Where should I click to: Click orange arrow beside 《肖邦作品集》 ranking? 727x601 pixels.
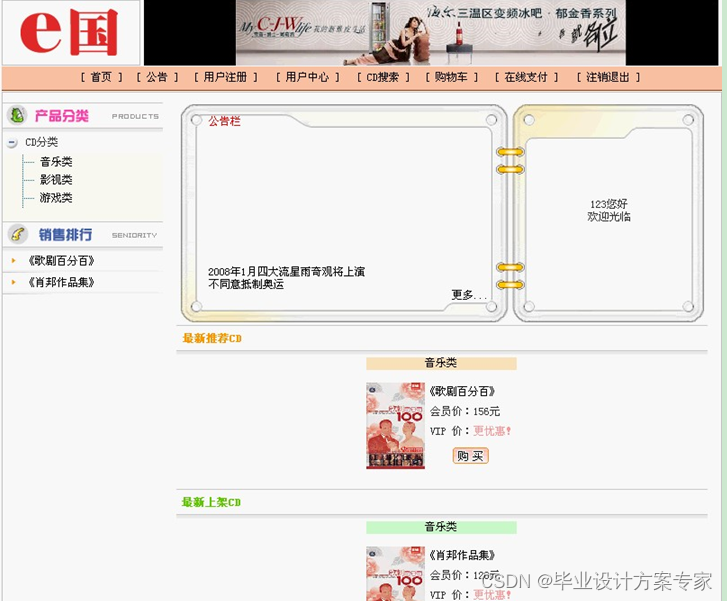[13, 282]
